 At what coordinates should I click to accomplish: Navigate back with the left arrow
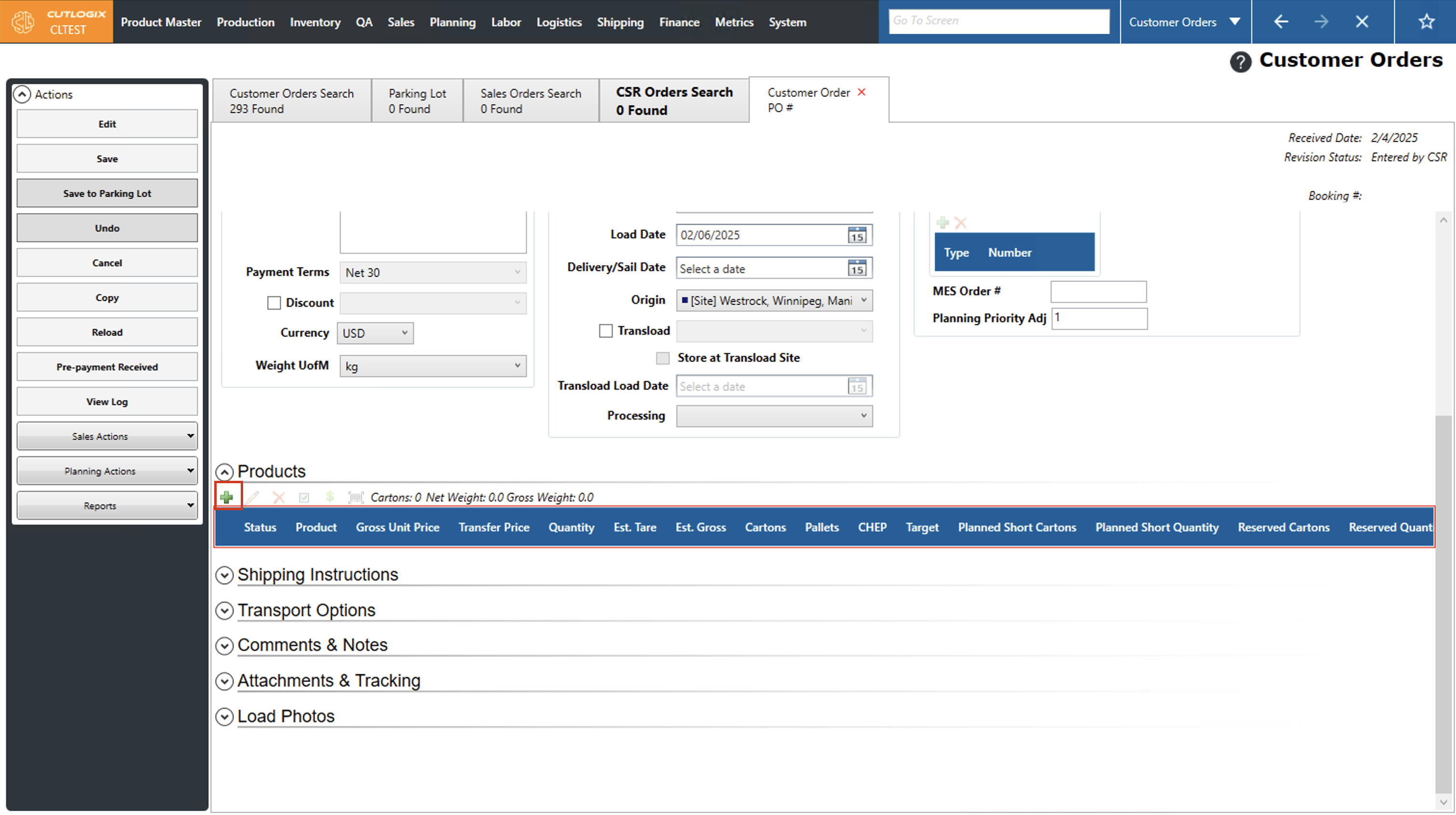click(x=1281, y=22)
